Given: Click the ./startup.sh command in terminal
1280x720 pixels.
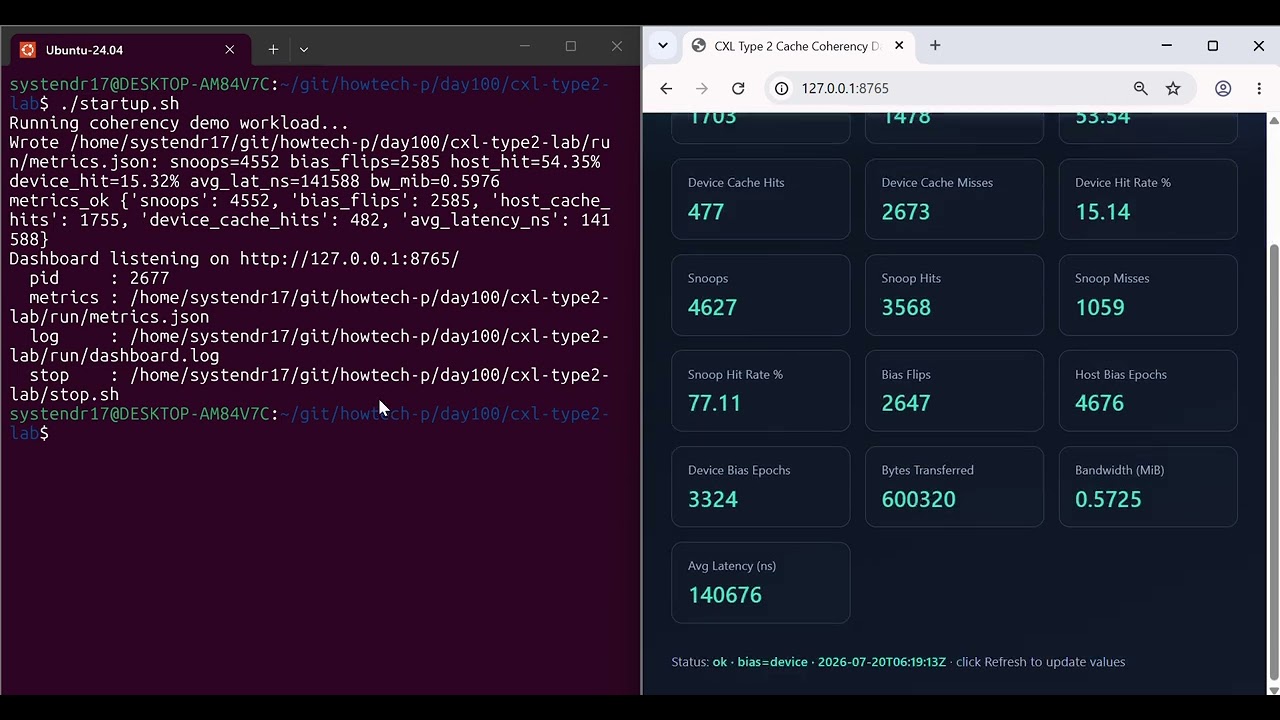Looking at the screenshot, I should [x=119, y=104].
